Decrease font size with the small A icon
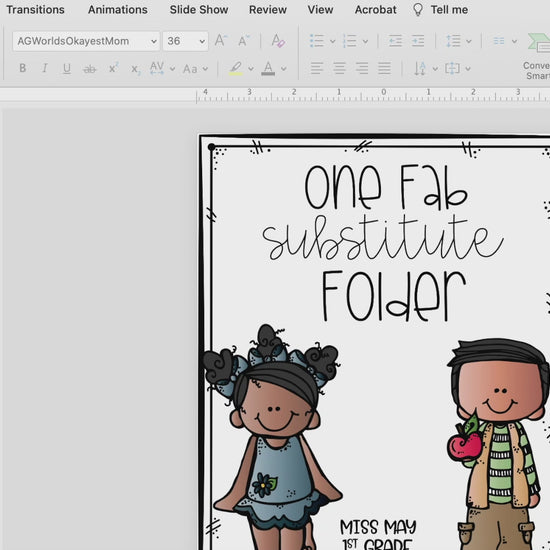 243,41
